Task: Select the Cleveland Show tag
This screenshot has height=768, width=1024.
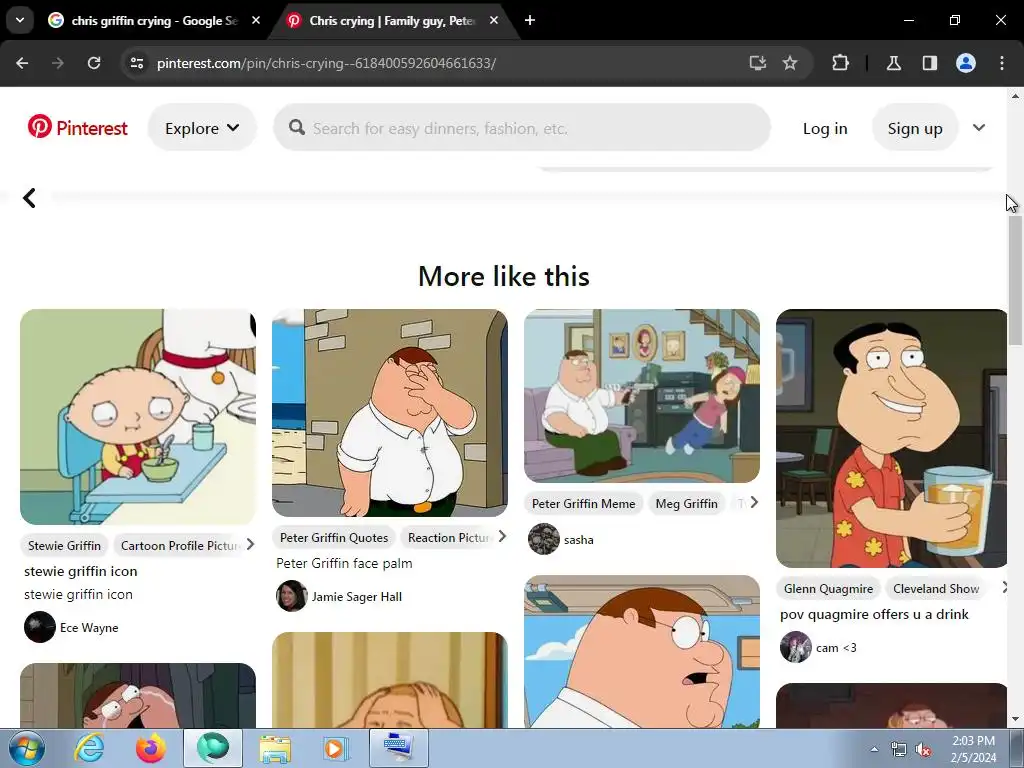Action: click(936, 588)
